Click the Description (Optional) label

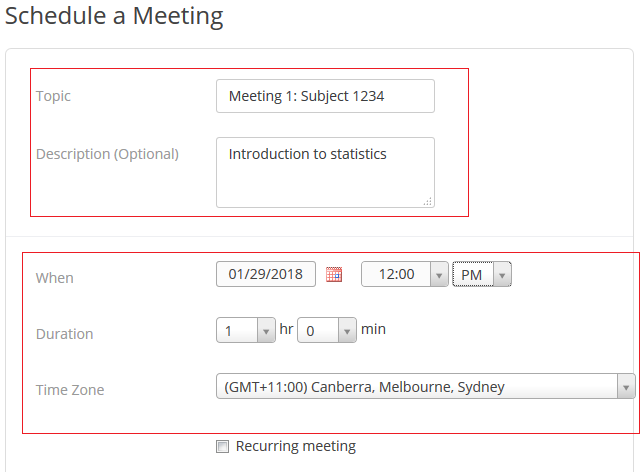(107, 154)
